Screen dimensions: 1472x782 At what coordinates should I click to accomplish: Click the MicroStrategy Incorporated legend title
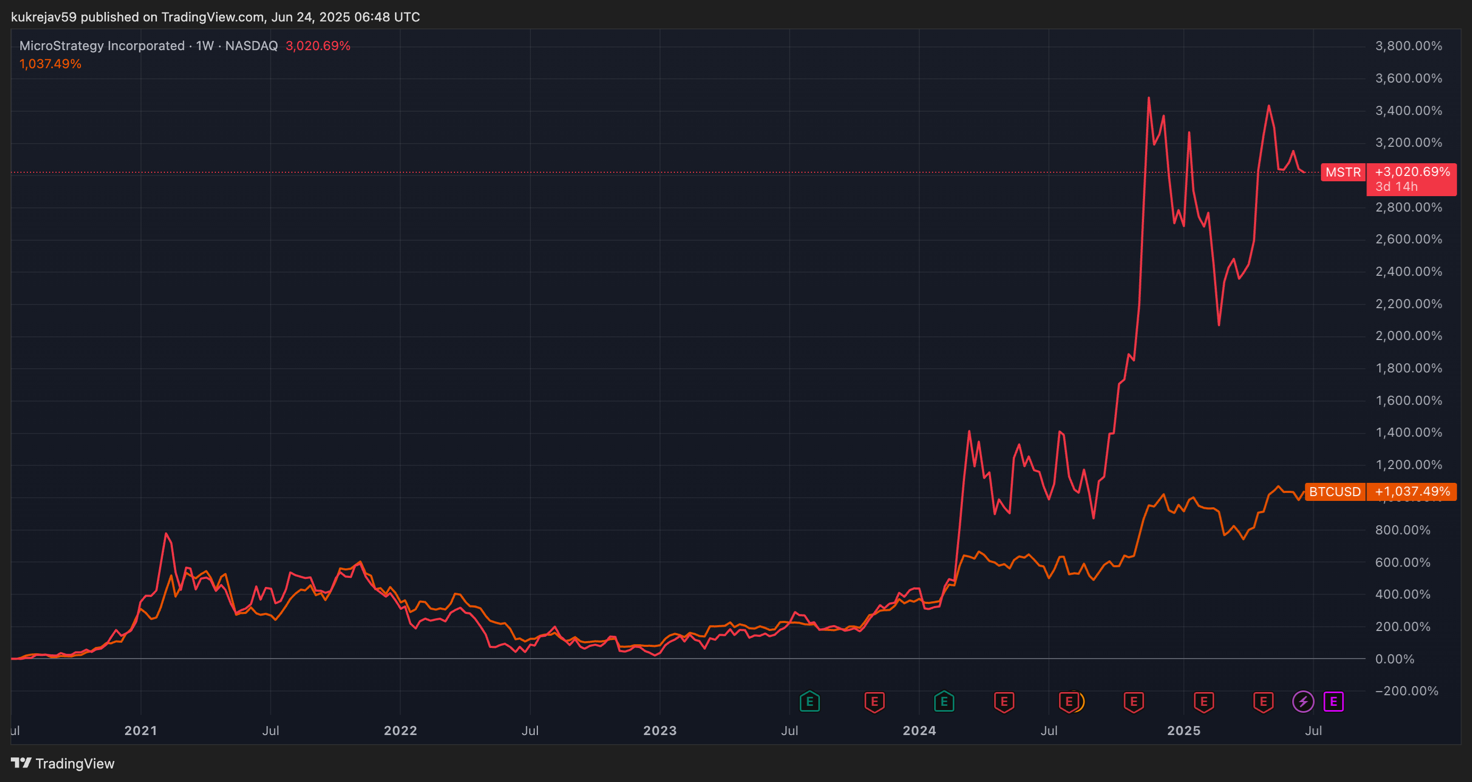(x=102, y=46)
